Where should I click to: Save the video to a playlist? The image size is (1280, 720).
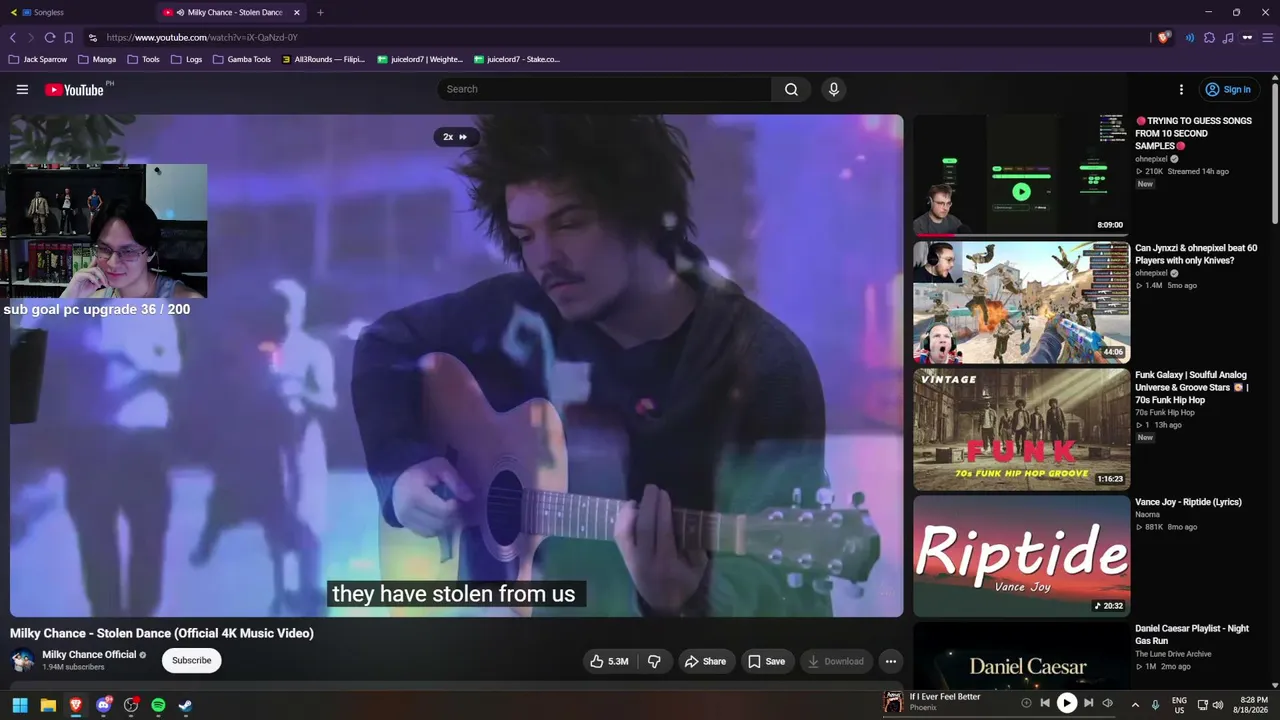pos(766,661)
